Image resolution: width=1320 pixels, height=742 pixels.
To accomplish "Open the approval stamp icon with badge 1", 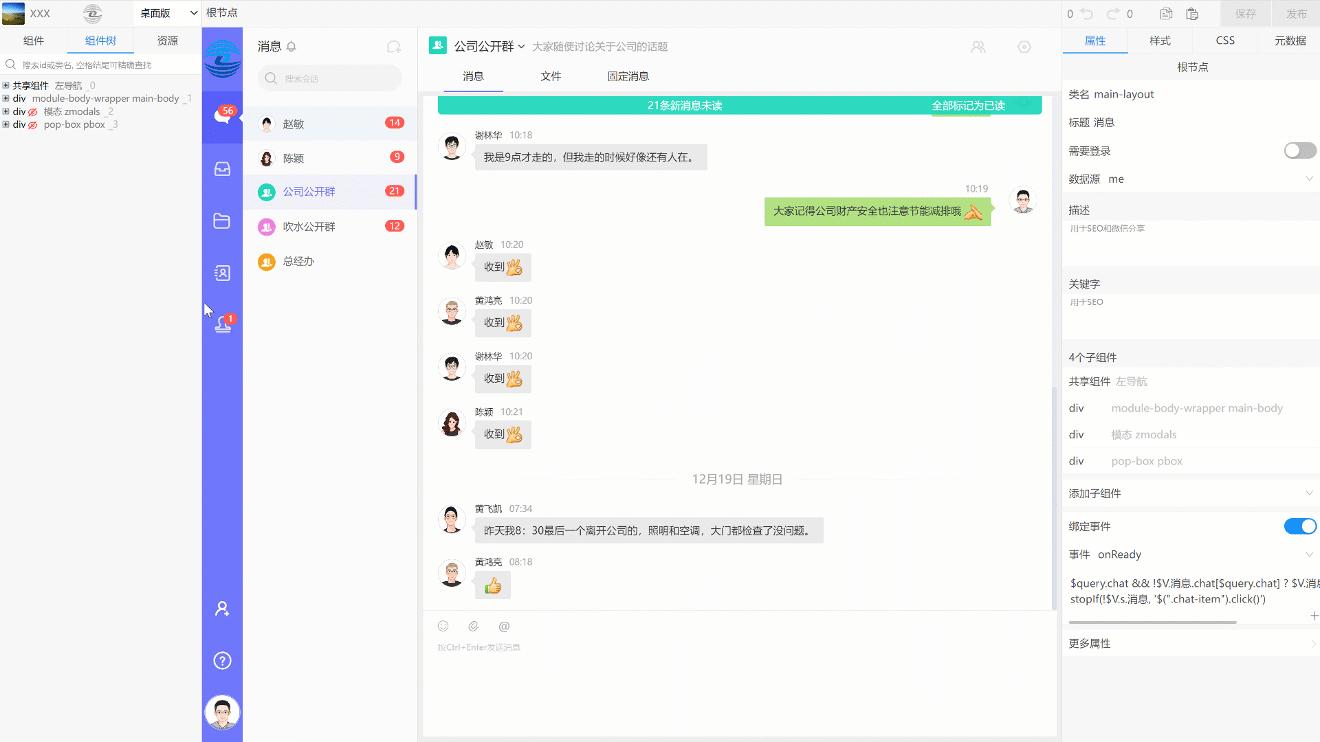I will (222, 324).
